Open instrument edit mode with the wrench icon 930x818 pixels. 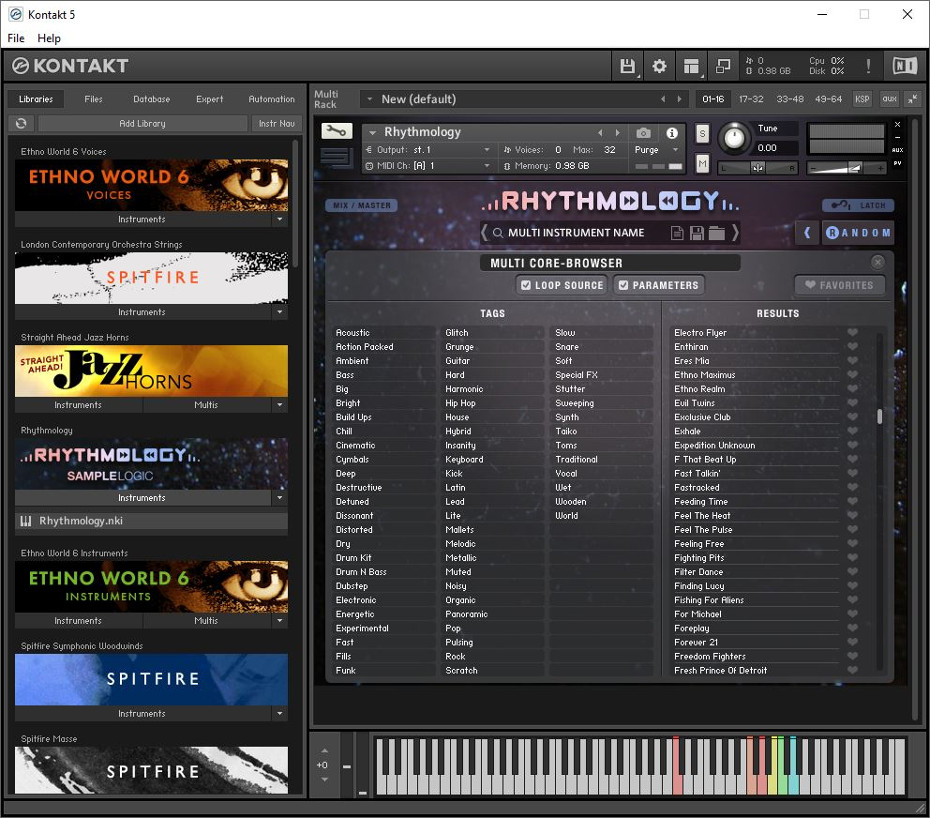[x=336, y=131]
